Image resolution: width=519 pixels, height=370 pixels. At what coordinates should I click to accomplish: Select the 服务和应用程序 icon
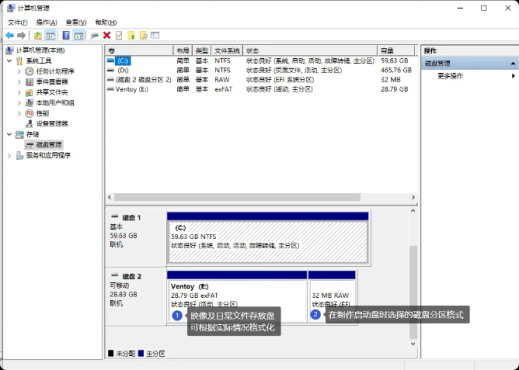click(20, 155)
